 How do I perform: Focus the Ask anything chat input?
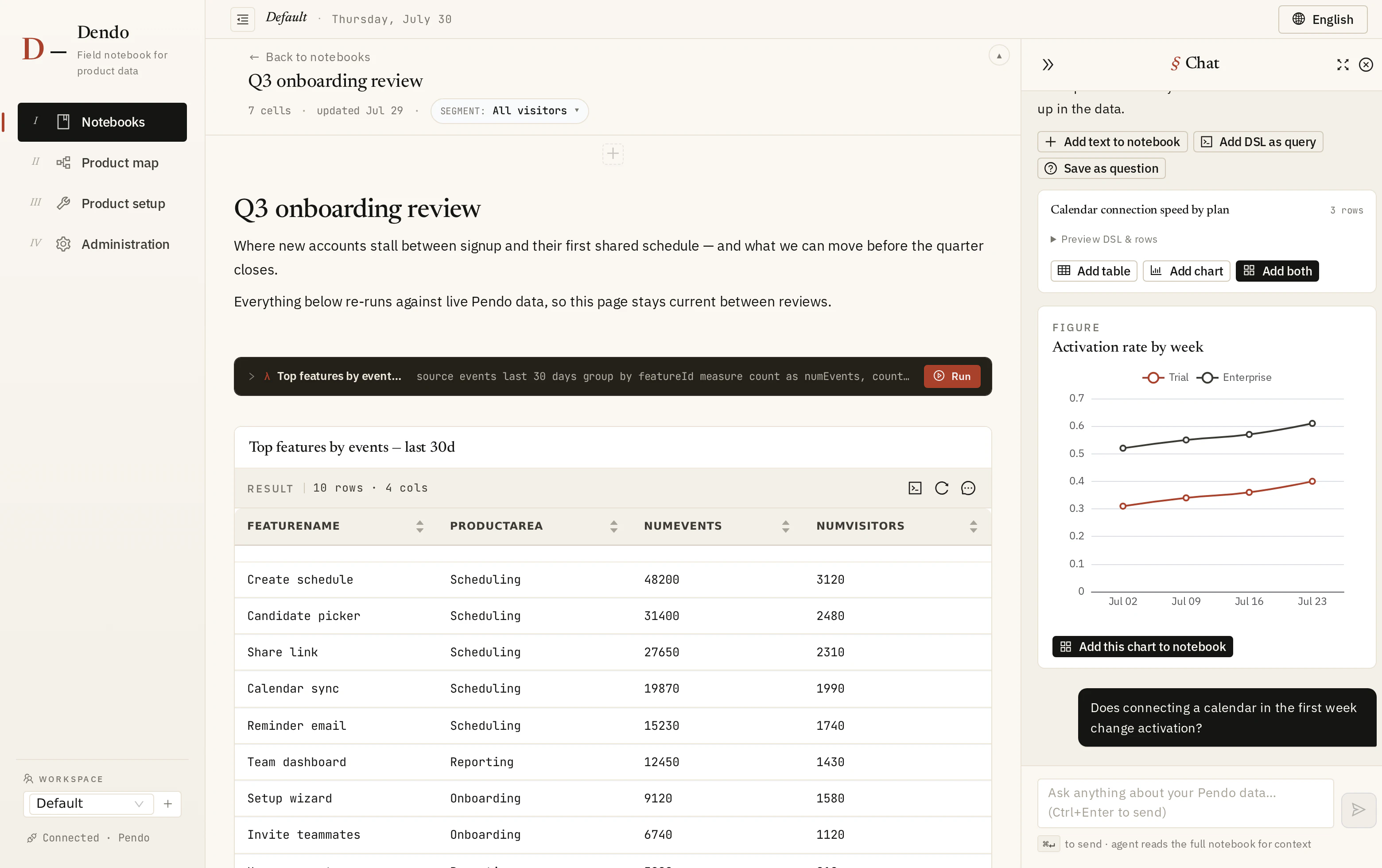(x=1185, y=802)
